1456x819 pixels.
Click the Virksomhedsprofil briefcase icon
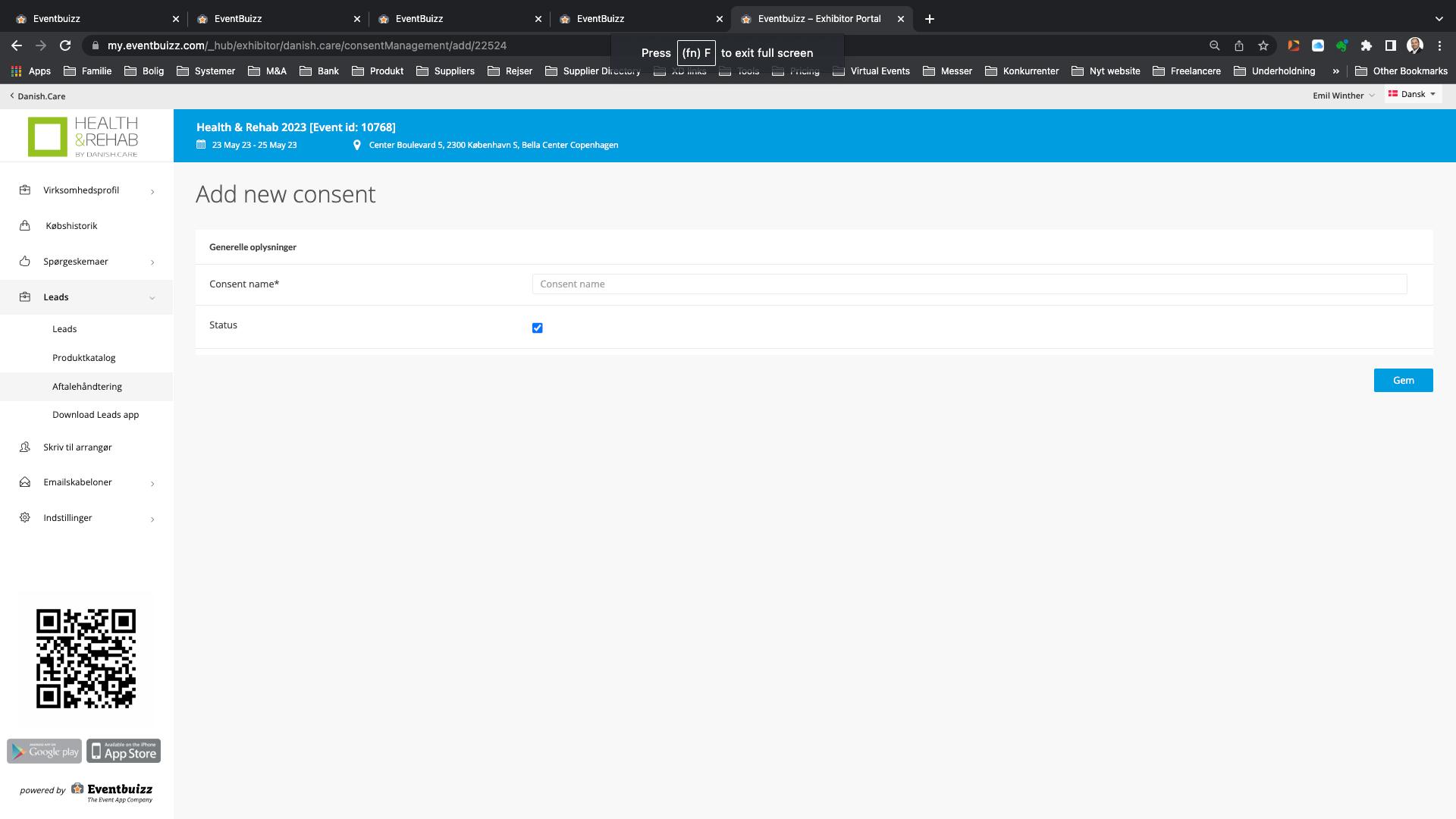click(25, 190)
